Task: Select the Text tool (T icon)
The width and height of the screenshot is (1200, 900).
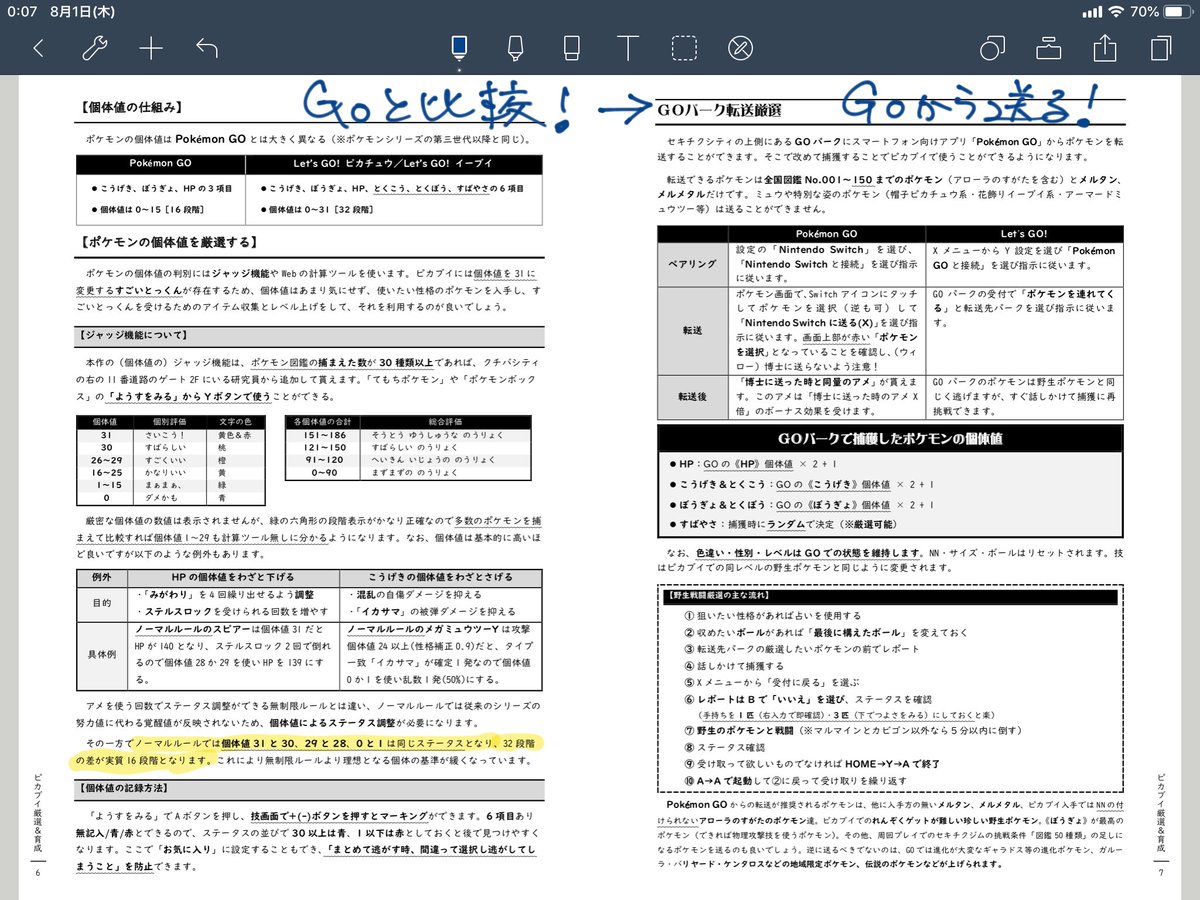Action: [627, 48]
